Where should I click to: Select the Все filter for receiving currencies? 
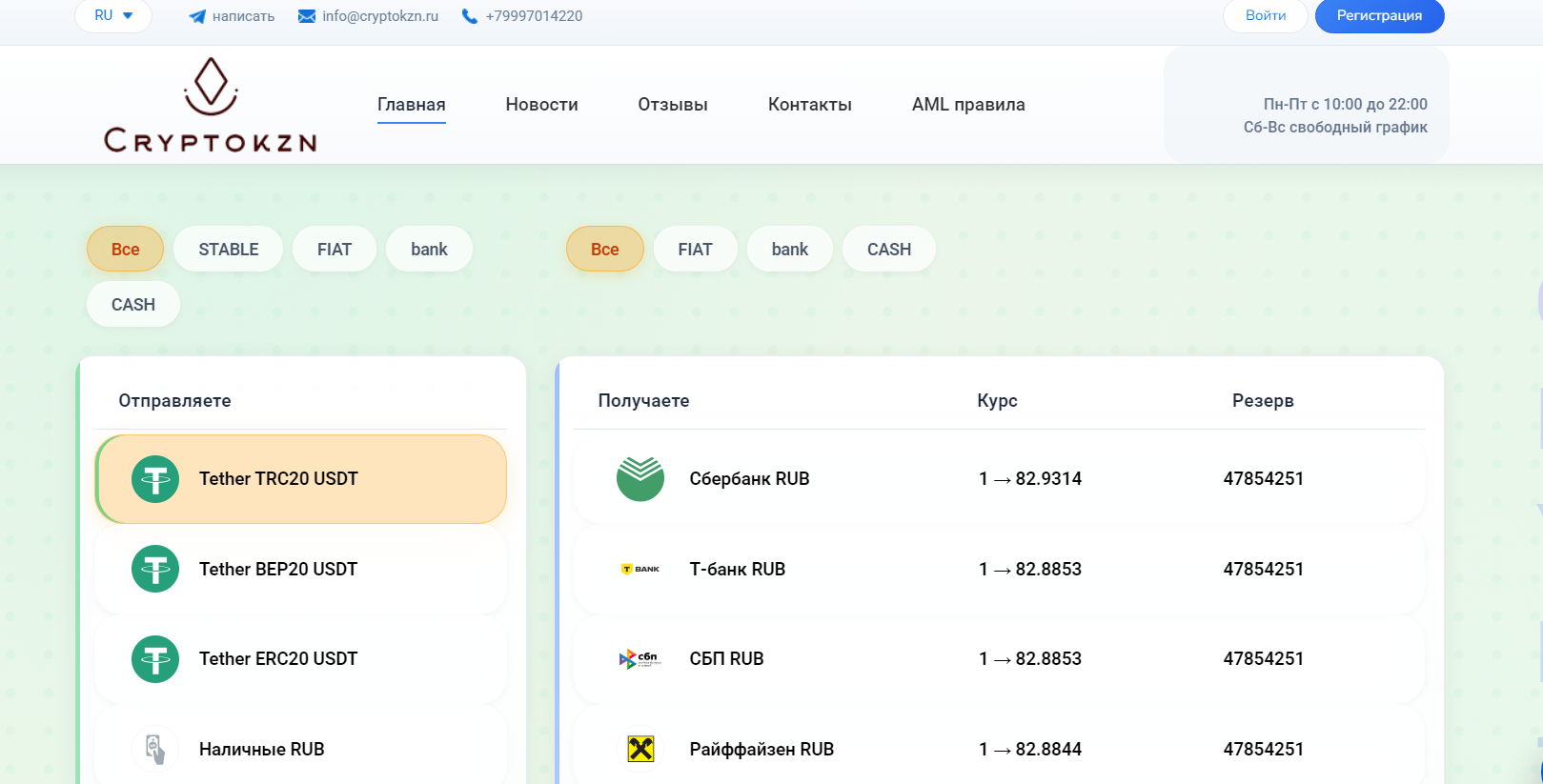605,249
